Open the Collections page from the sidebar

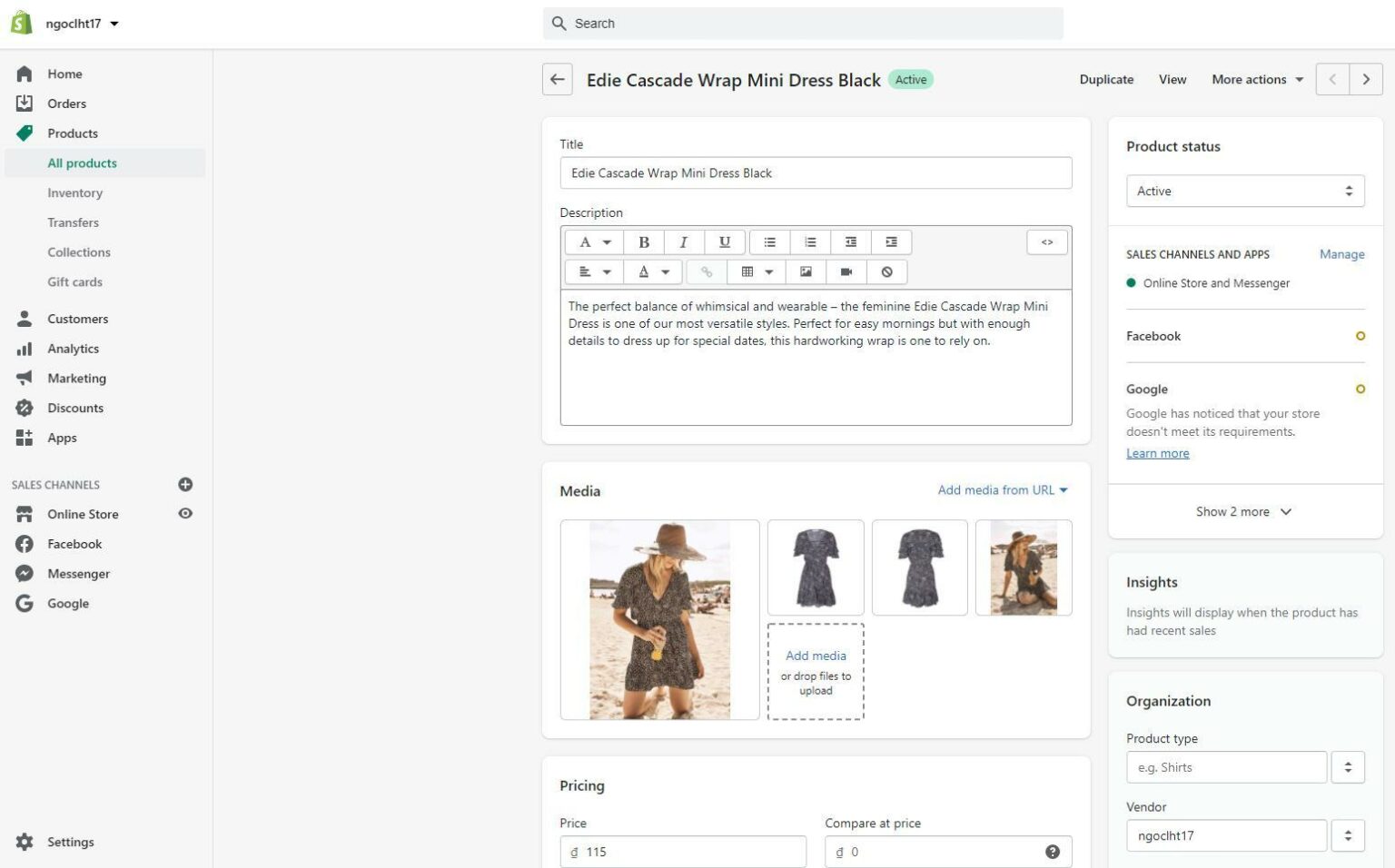pos(79,252)
